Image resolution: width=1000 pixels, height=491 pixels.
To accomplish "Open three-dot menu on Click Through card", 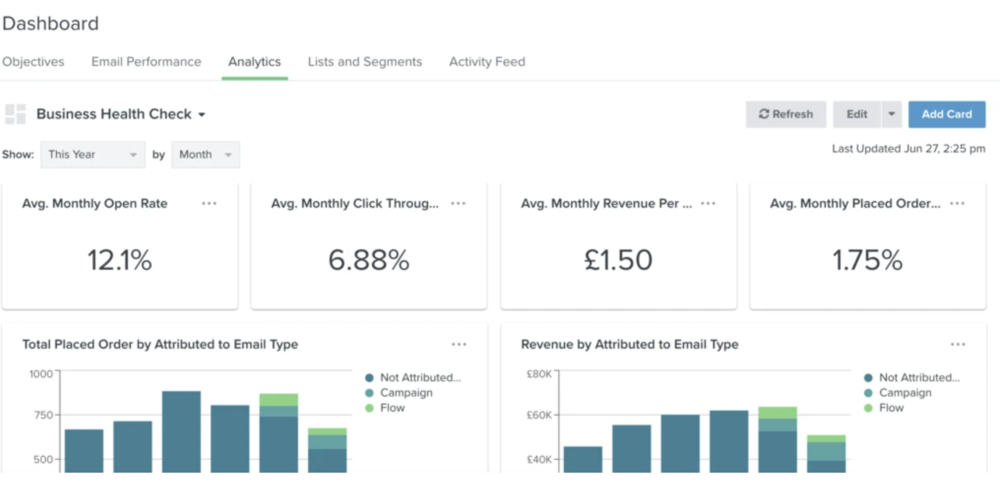I will [x=458, y=203].
